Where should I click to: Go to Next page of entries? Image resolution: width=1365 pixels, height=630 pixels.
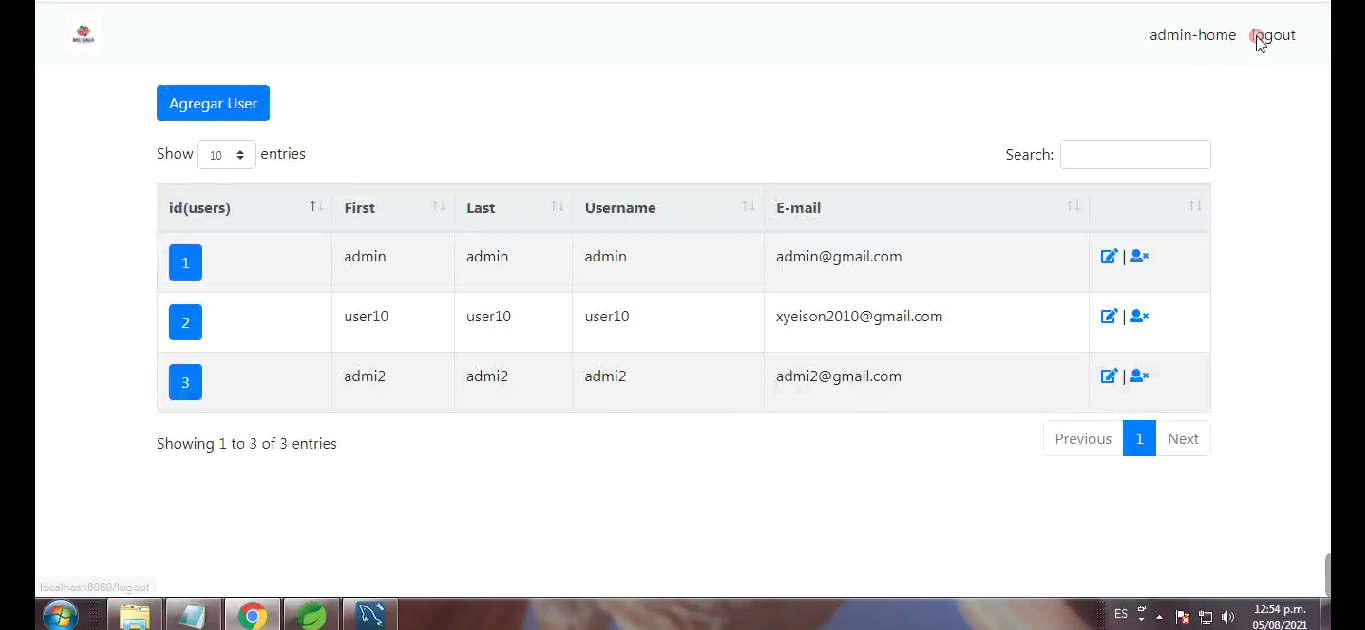[x=1183, y=438]
